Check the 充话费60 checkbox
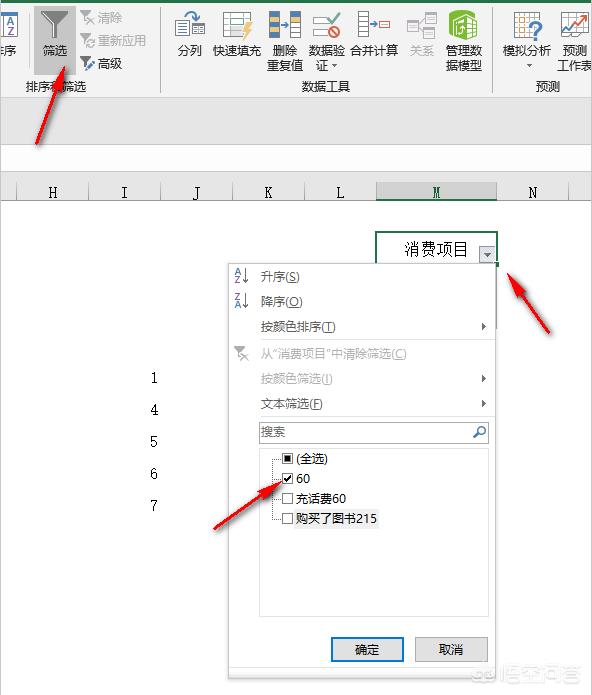Screen dimensions: 592x695 [x=288, y=498]
